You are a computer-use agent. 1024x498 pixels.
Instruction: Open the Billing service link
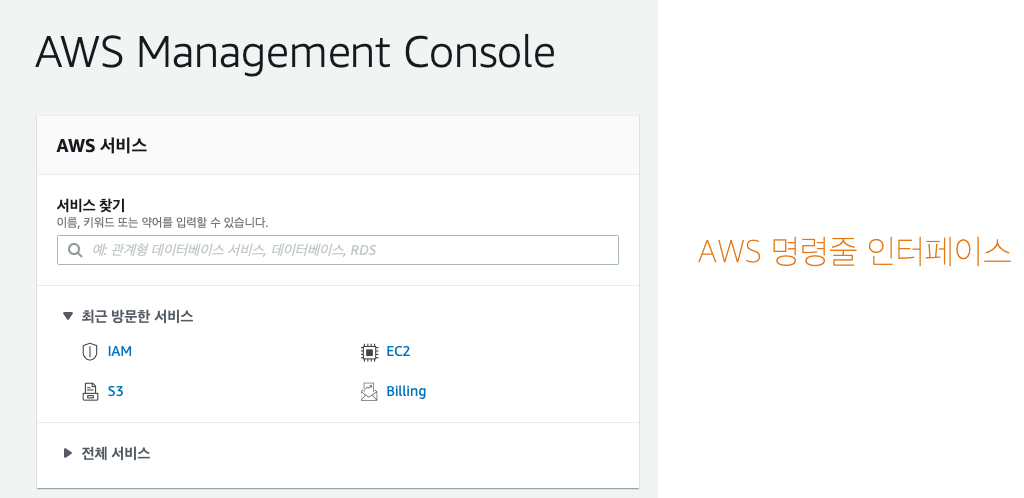(406, 392)
